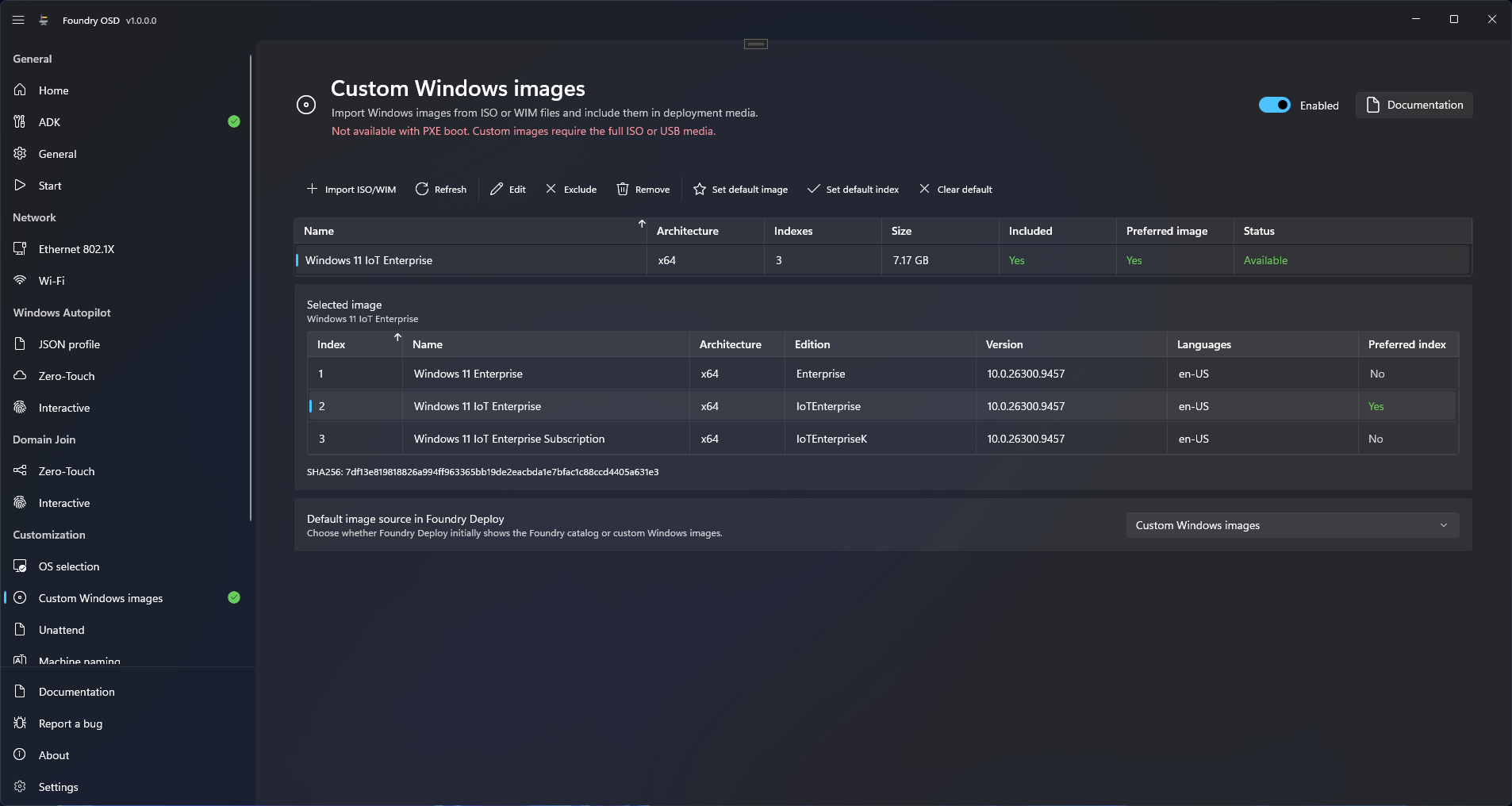Open the Start page

pos(127,186)
